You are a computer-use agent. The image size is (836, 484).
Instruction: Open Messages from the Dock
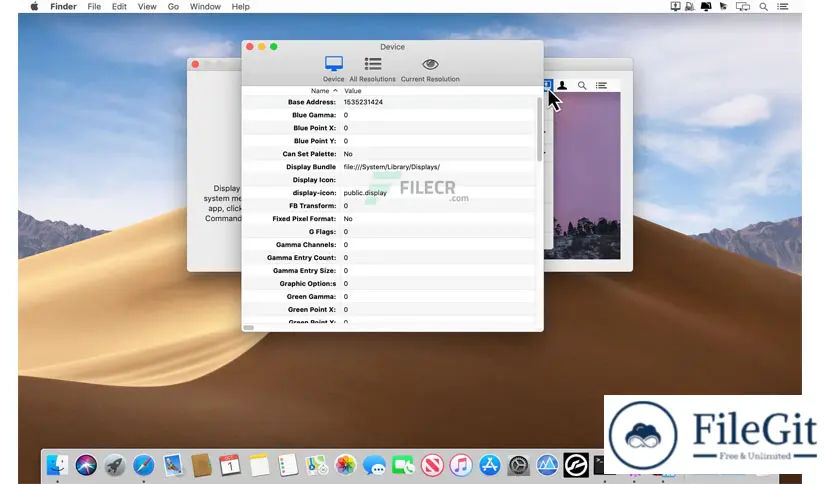(374, 465)
